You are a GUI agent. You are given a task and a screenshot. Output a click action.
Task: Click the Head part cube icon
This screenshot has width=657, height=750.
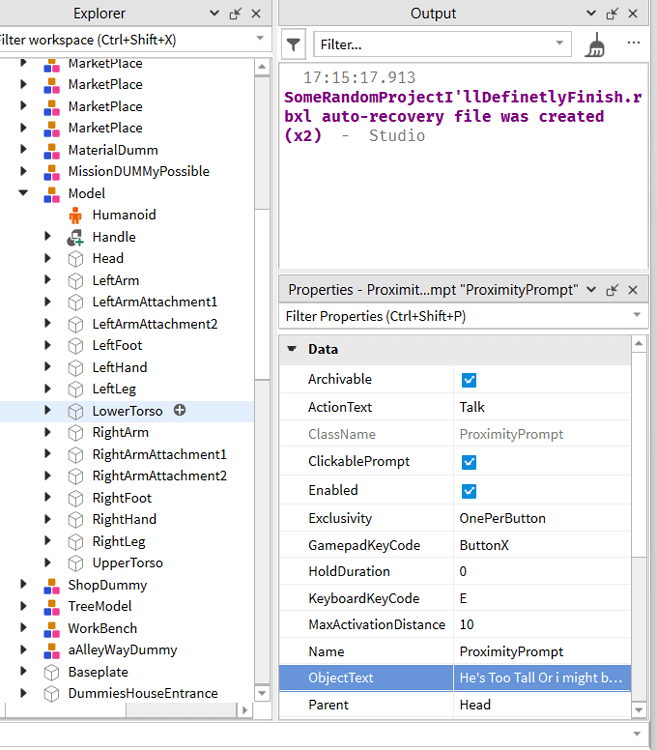tap(75, 259)
